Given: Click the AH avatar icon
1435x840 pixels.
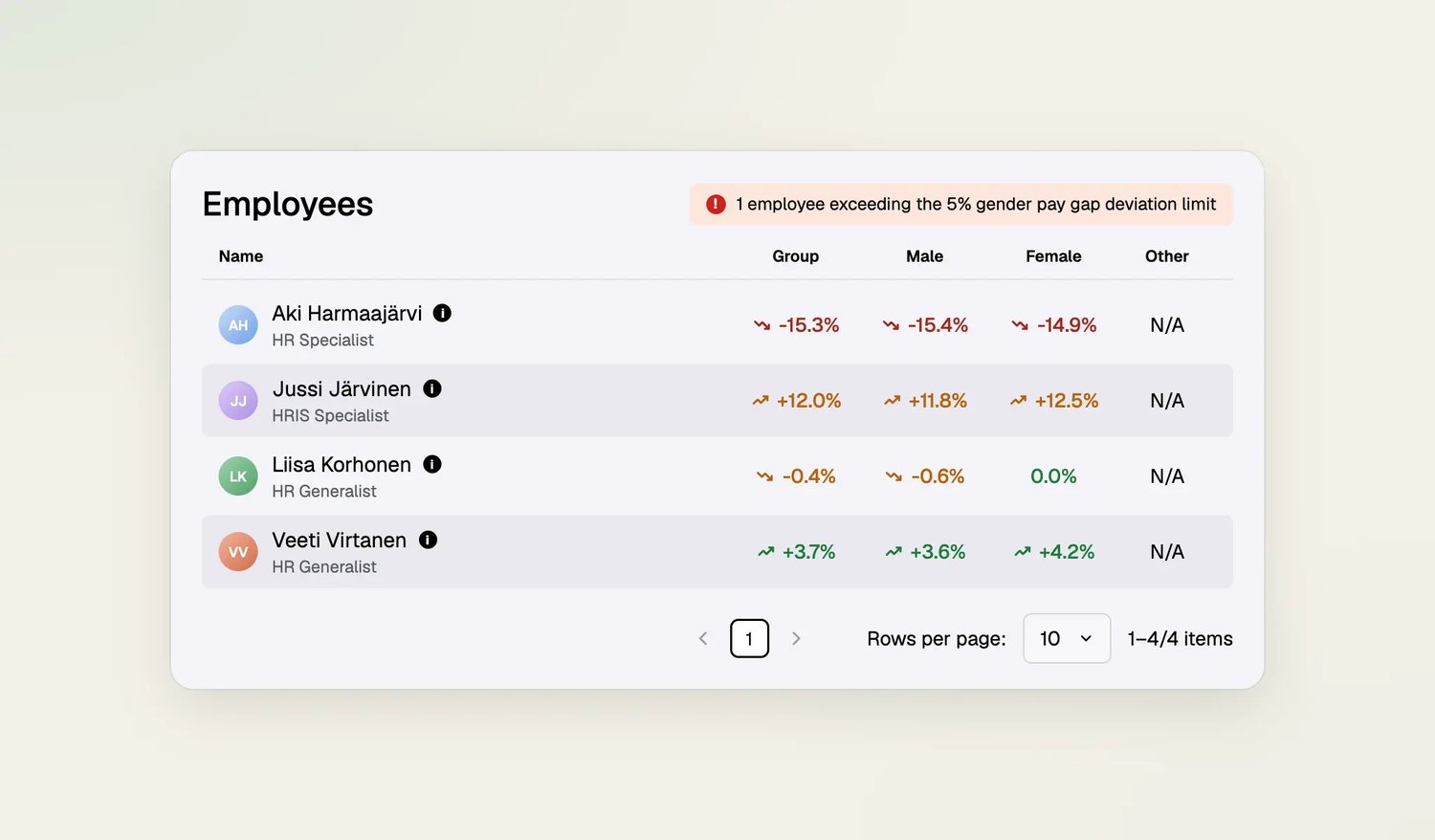Looking at the screenshot, I should [x=238, y=325].
